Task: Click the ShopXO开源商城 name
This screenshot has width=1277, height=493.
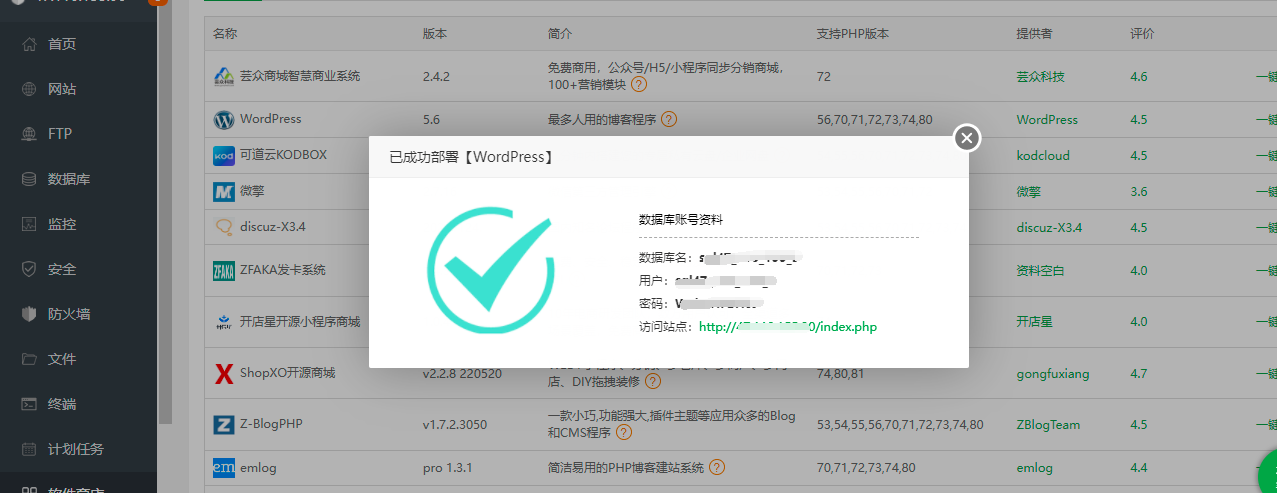Action: click(287, 373)
